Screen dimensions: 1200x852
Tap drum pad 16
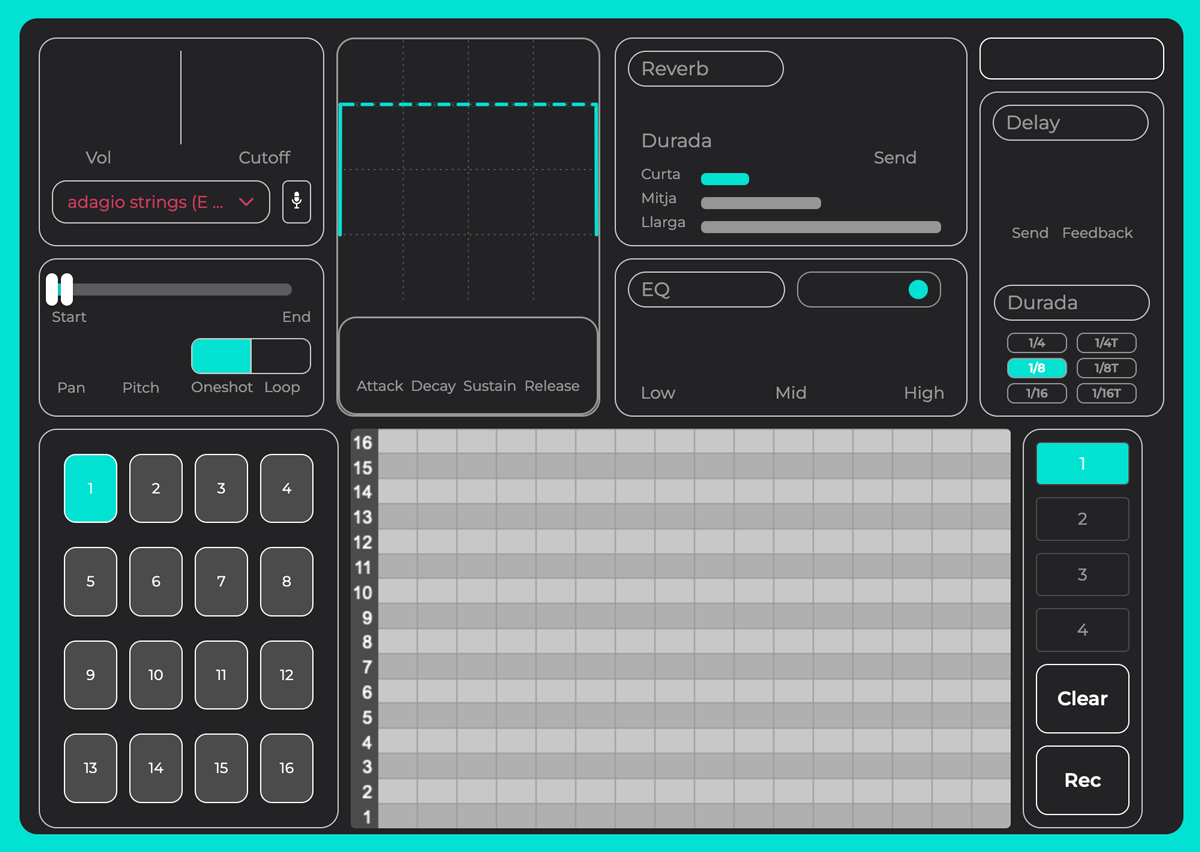(x=286, y=768)
